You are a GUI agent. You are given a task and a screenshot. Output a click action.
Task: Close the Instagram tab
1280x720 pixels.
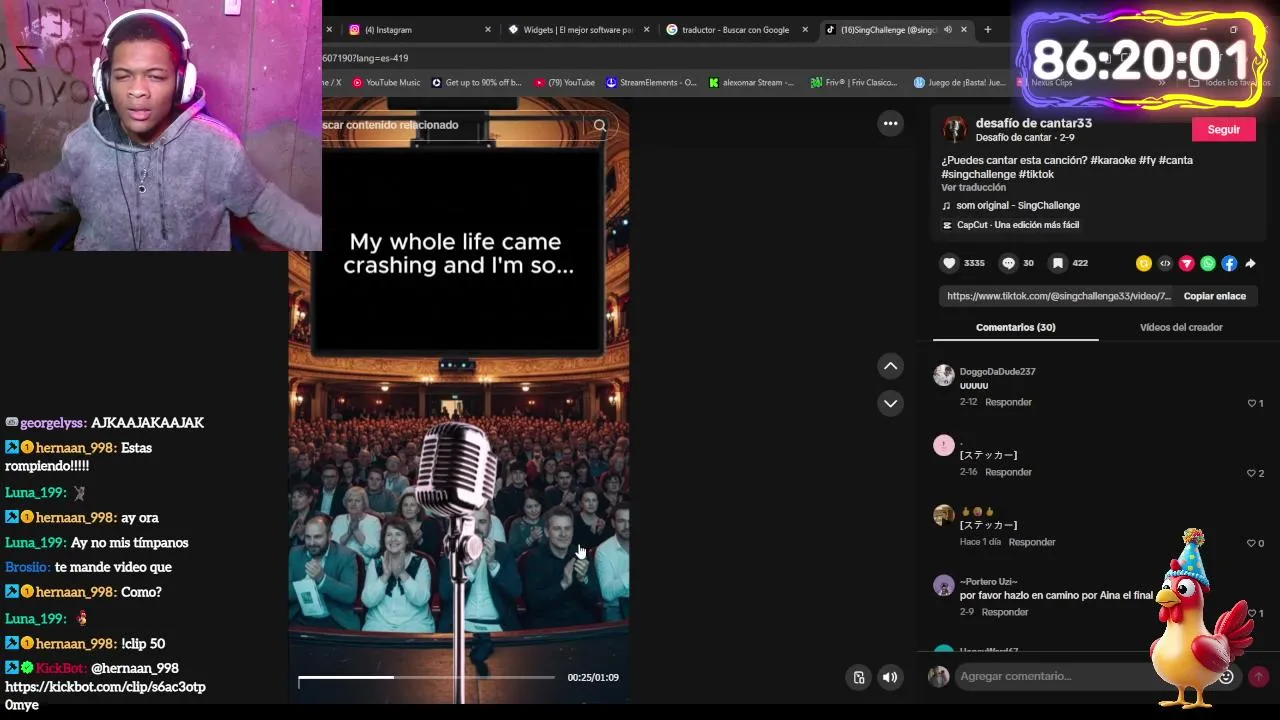coord(488,30)
